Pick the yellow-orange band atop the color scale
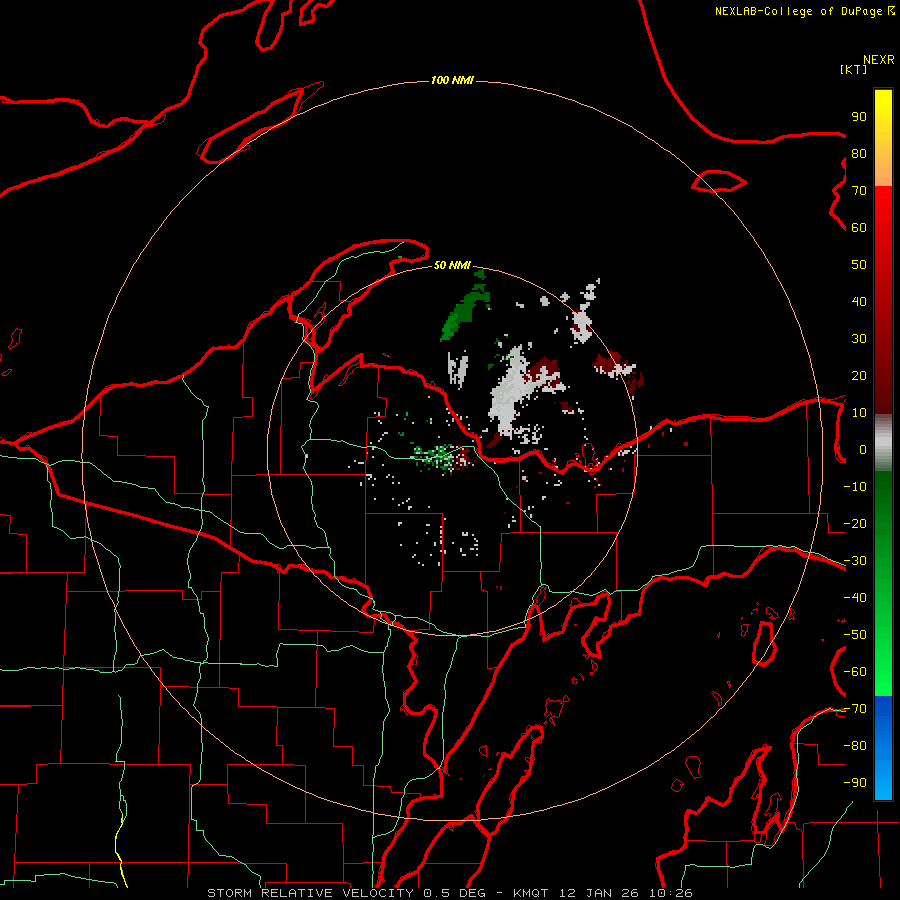Viewport: 900px width, 900px height. (883, 138)
